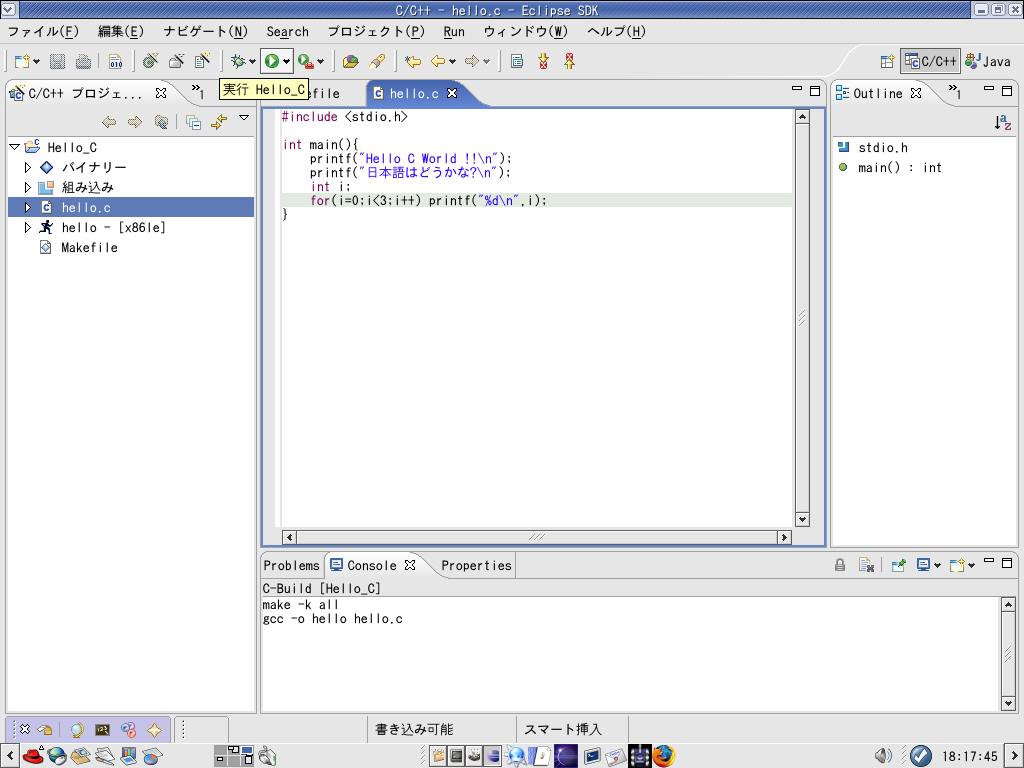Viewport: 1024px width, 768px height.
Task: Click the New wizard toolbar icon
Action: [22, 61]
